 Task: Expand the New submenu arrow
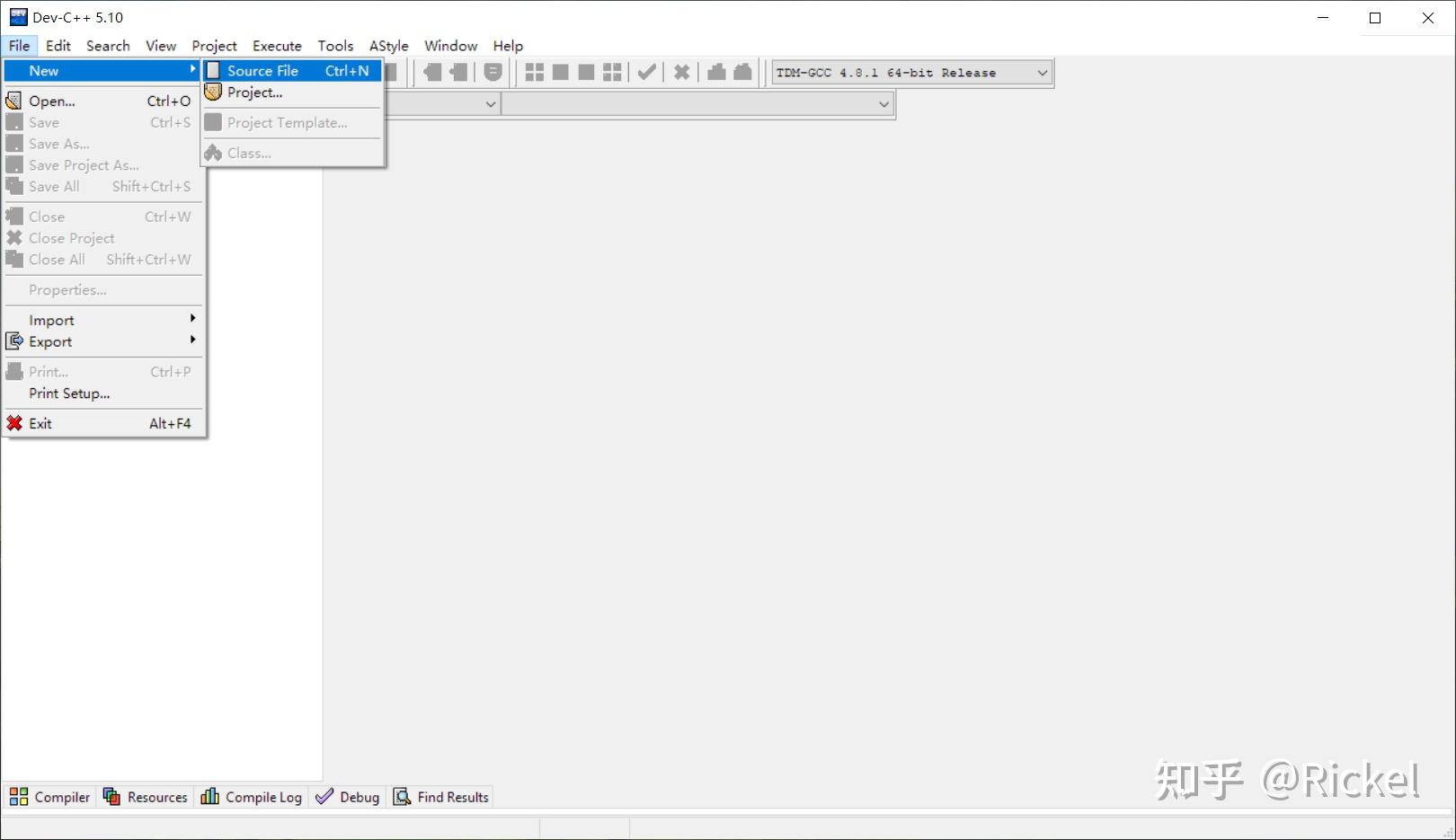(192, 69)
